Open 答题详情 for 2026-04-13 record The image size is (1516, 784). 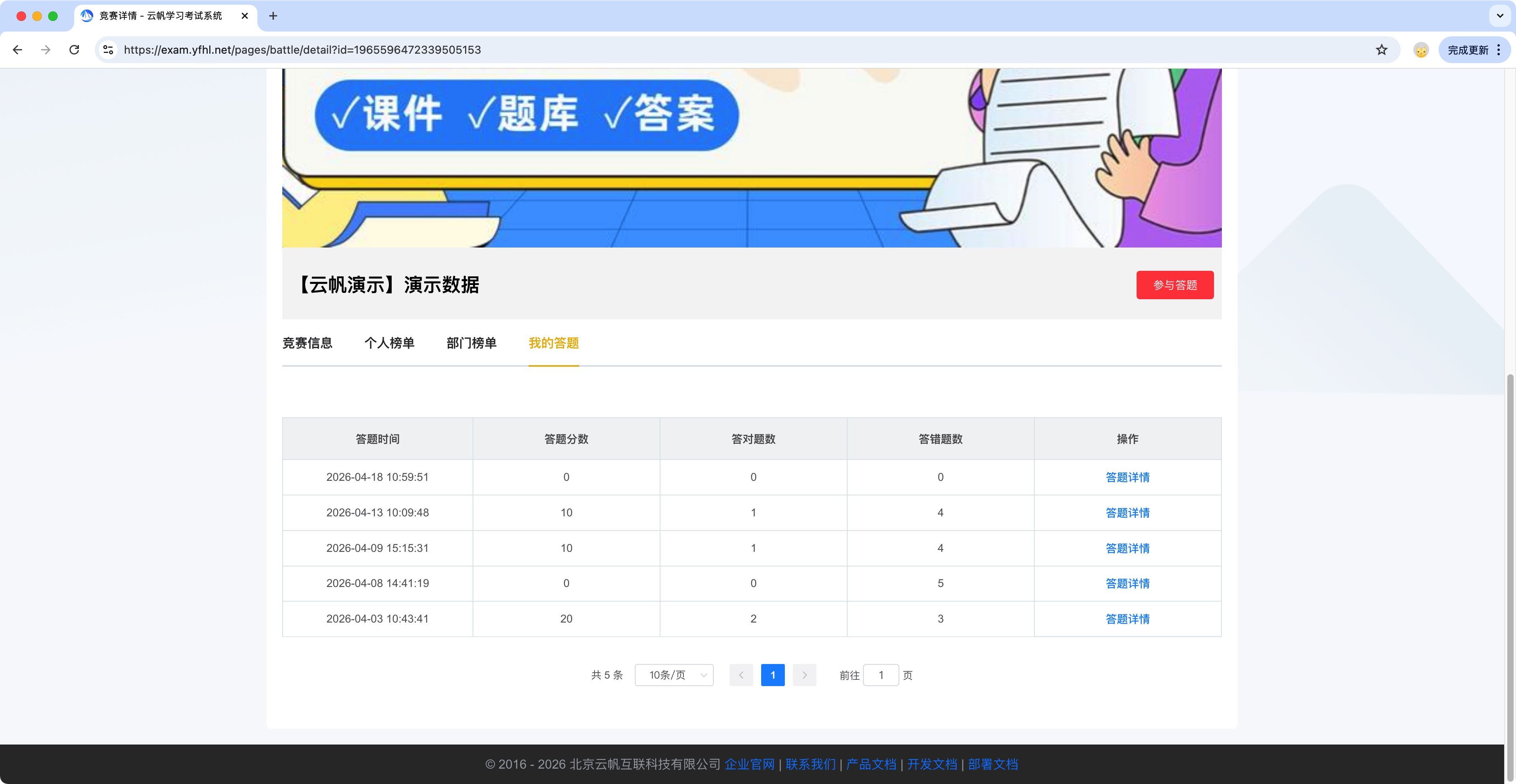[x=1127, y=513]
